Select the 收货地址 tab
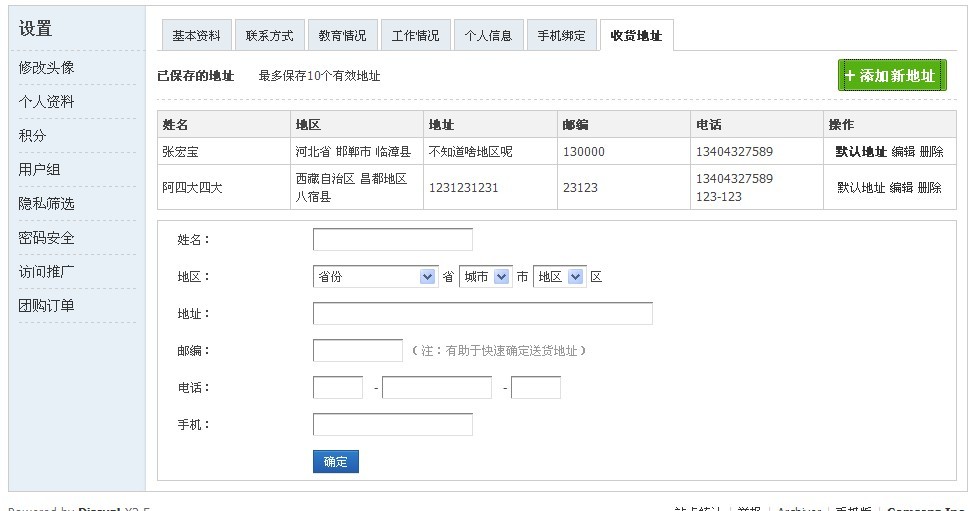The height and width of the screenshot is (511, 974). 636,35
